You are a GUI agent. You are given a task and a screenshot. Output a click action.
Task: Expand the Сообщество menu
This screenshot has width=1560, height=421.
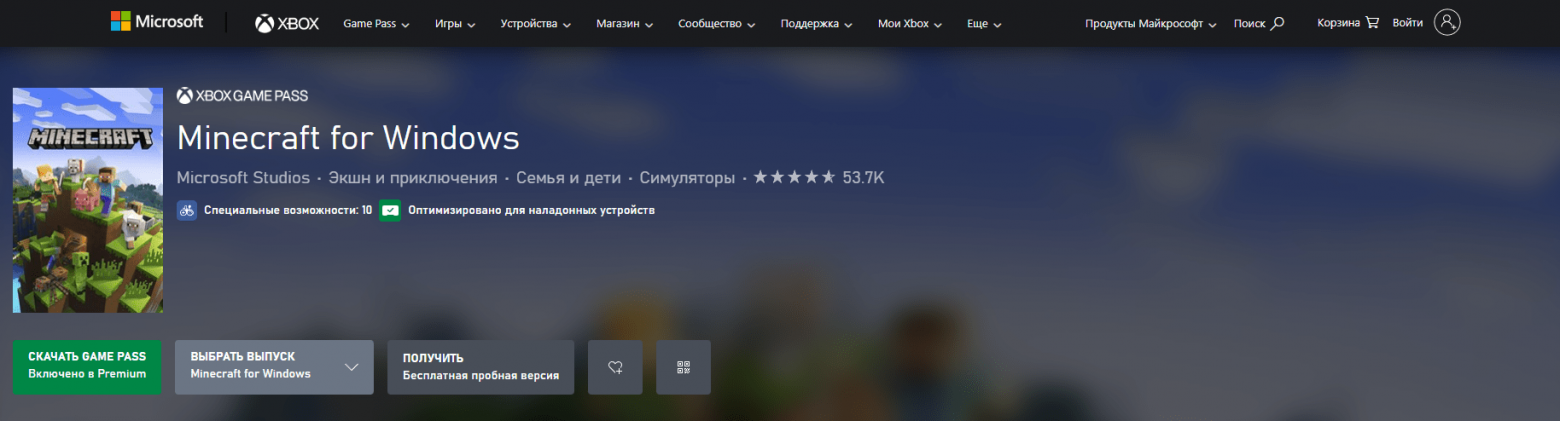(x=715, y=23)
